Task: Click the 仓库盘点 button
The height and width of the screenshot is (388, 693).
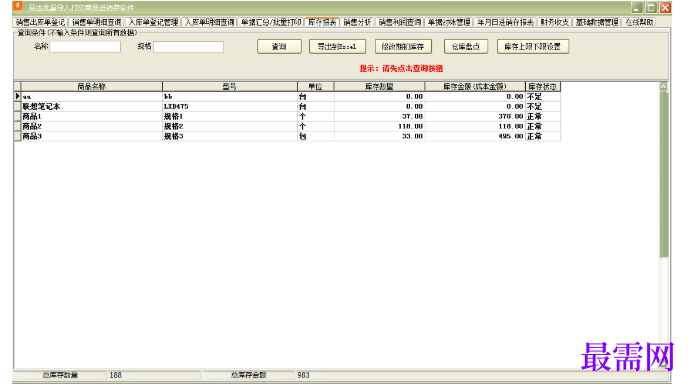Action: [466, 46]
